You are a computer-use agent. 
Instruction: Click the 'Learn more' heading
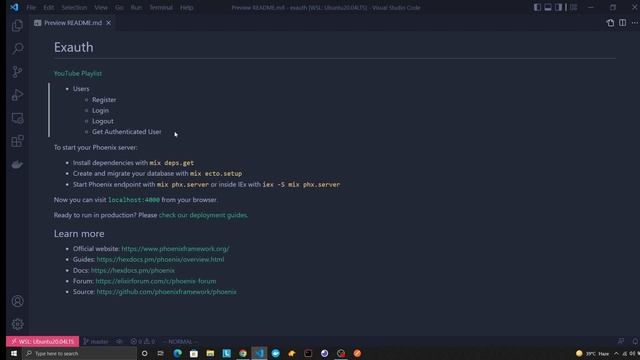[79, 233]
